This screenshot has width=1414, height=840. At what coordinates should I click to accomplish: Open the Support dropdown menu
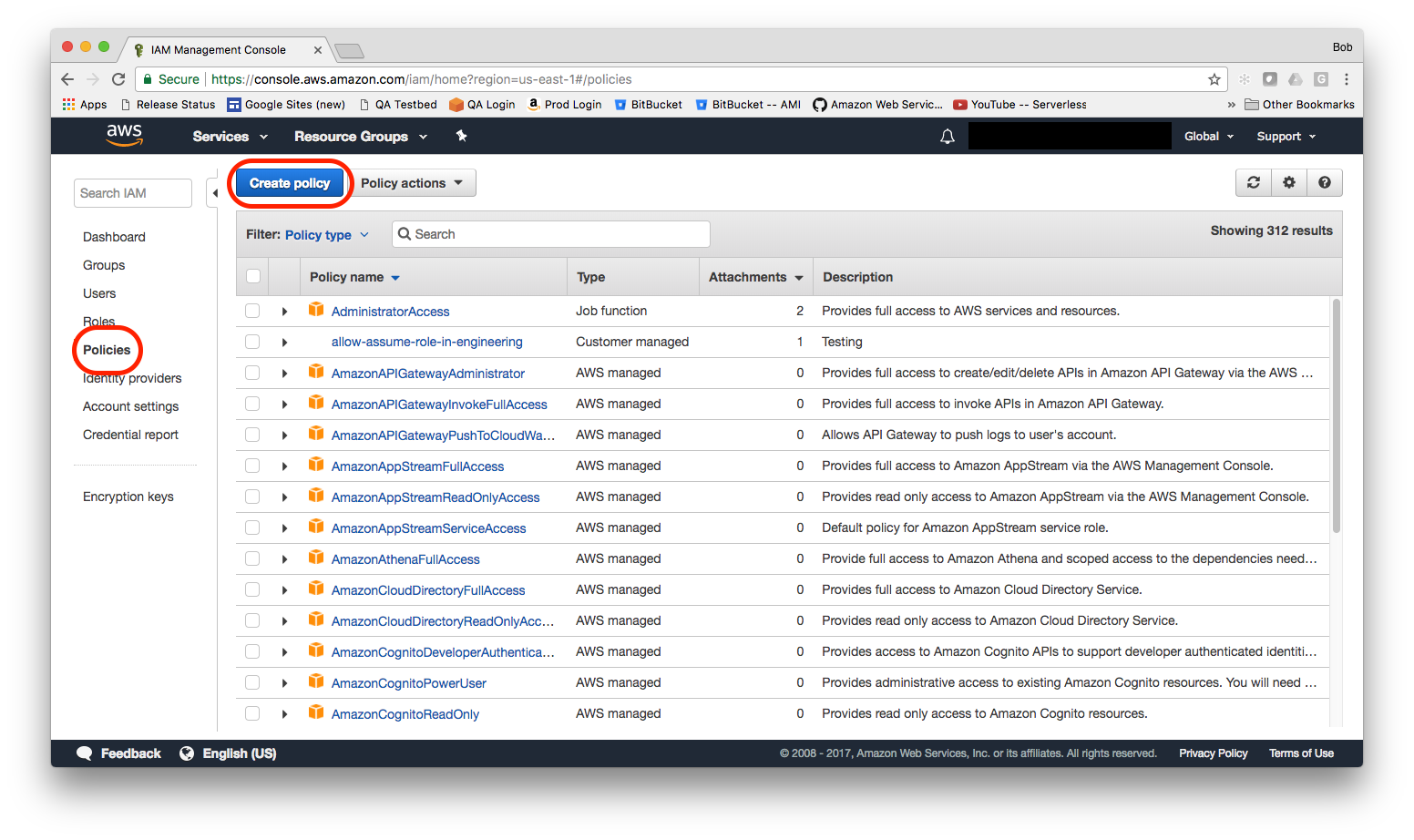pyautogui.click(x=1286, y=137)
